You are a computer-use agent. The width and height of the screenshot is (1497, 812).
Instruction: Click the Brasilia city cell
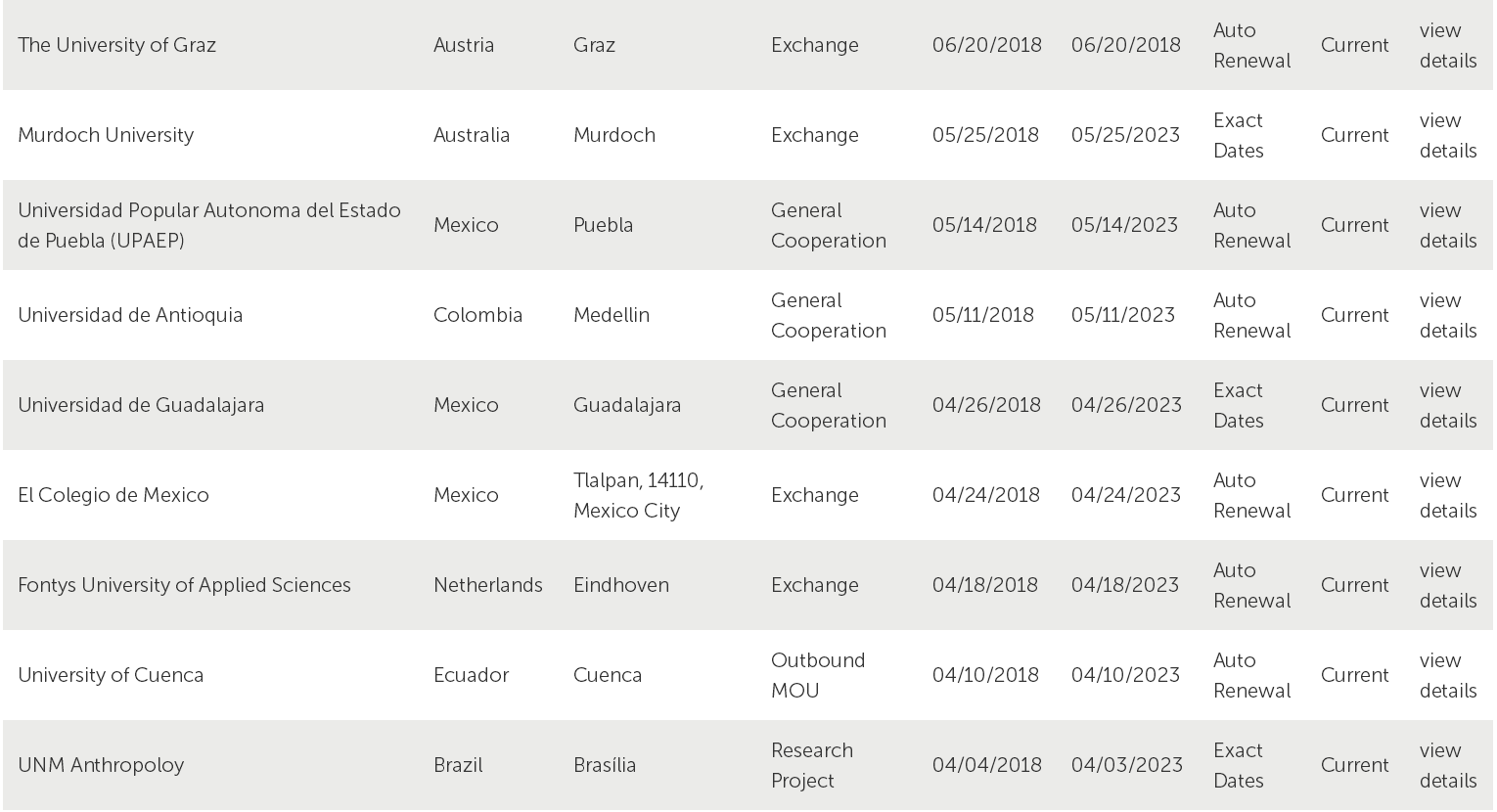[x=605, y=765]
